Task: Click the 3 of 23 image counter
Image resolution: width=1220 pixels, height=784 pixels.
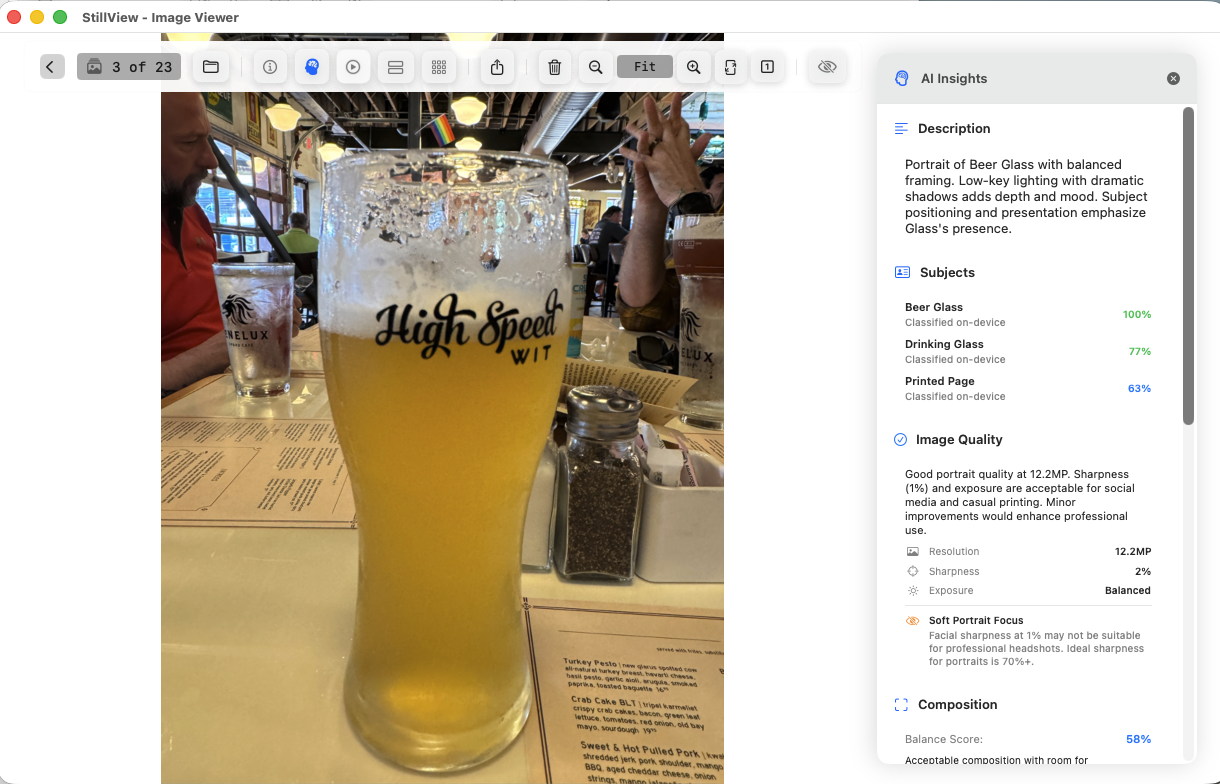Action: [x=129, y=67]
